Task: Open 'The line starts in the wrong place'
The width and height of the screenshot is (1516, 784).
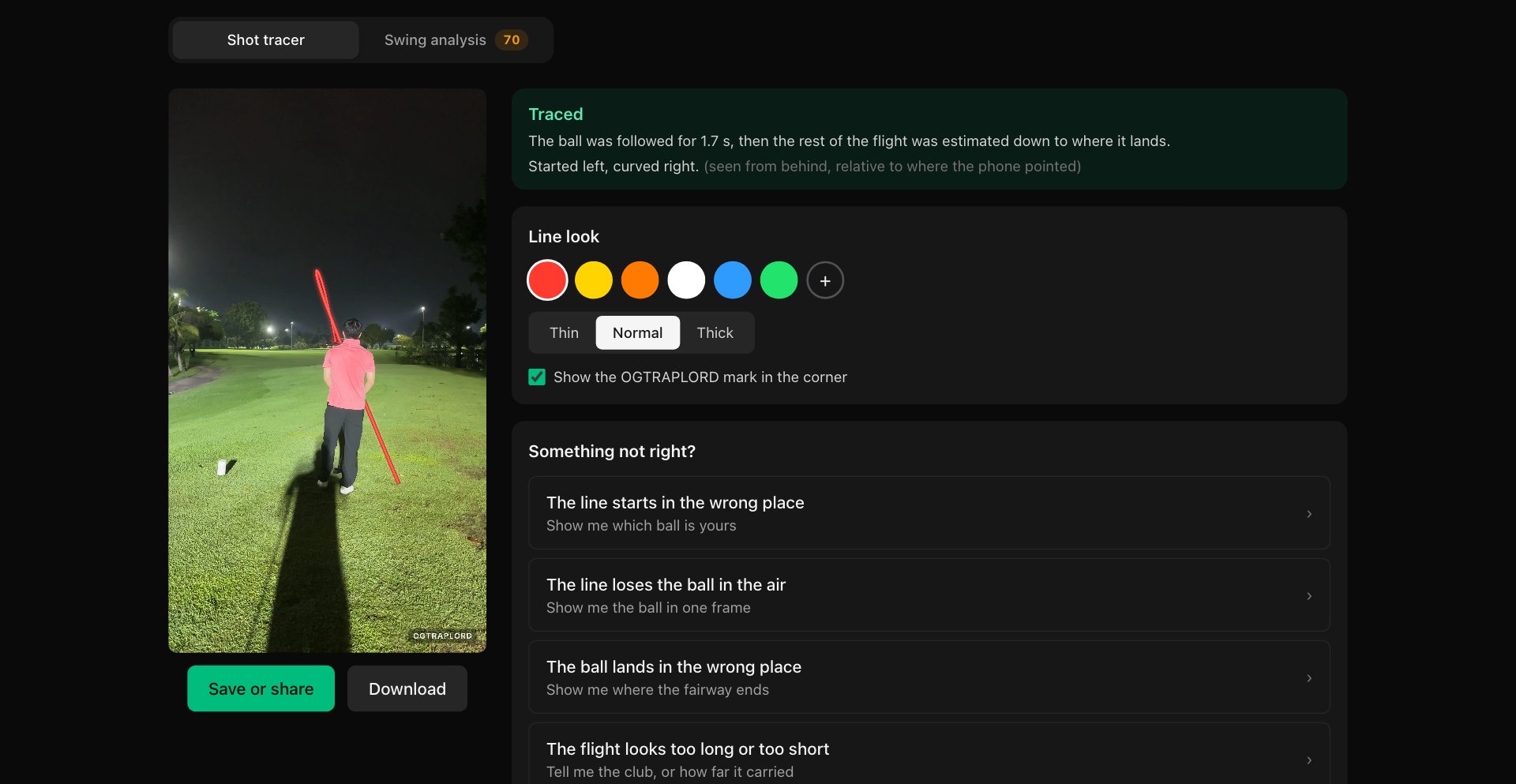Action: [929, 513]
